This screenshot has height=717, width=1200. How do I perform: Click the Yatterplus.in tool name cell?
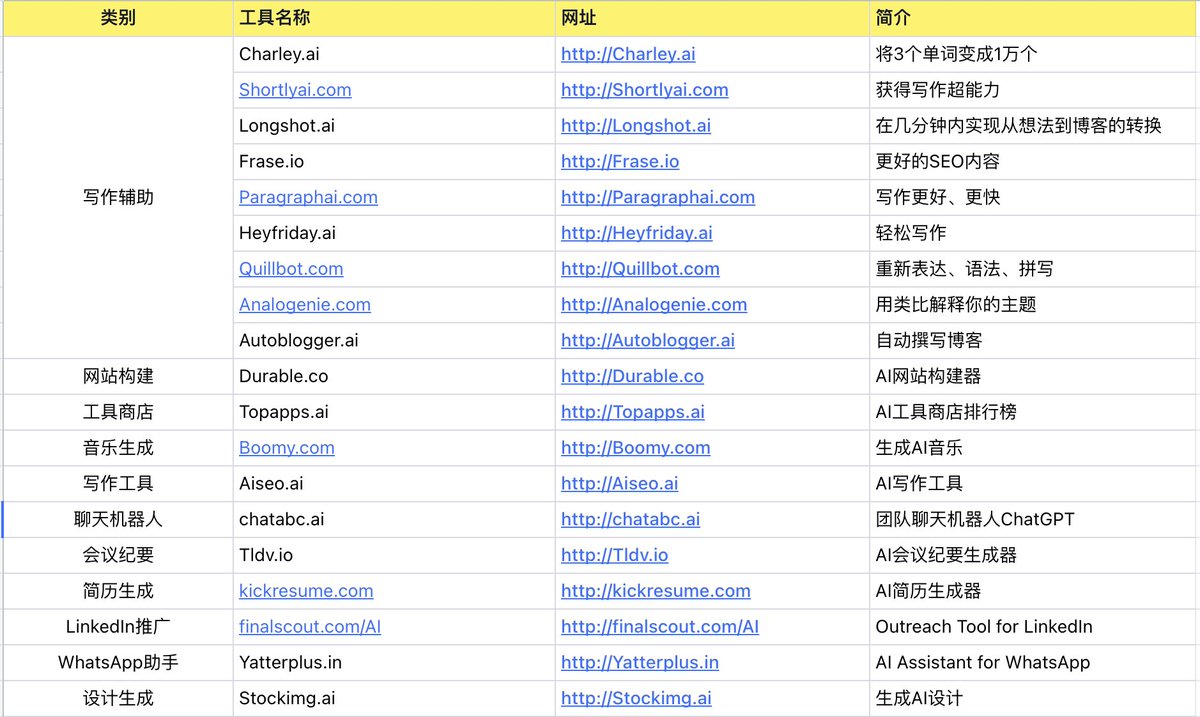pyautogui.click(x=394, y=662)
